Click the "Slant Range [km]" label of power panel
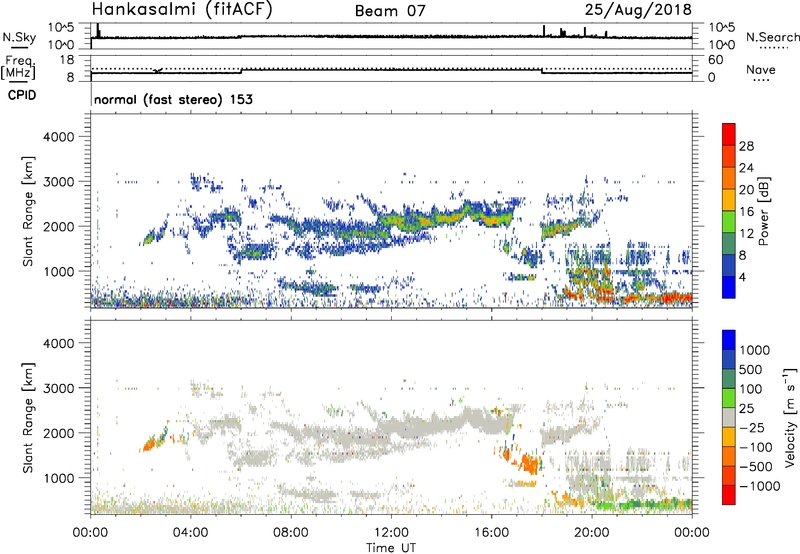The height and width of the screenshot is (554, 800). [x=28, y=211]
